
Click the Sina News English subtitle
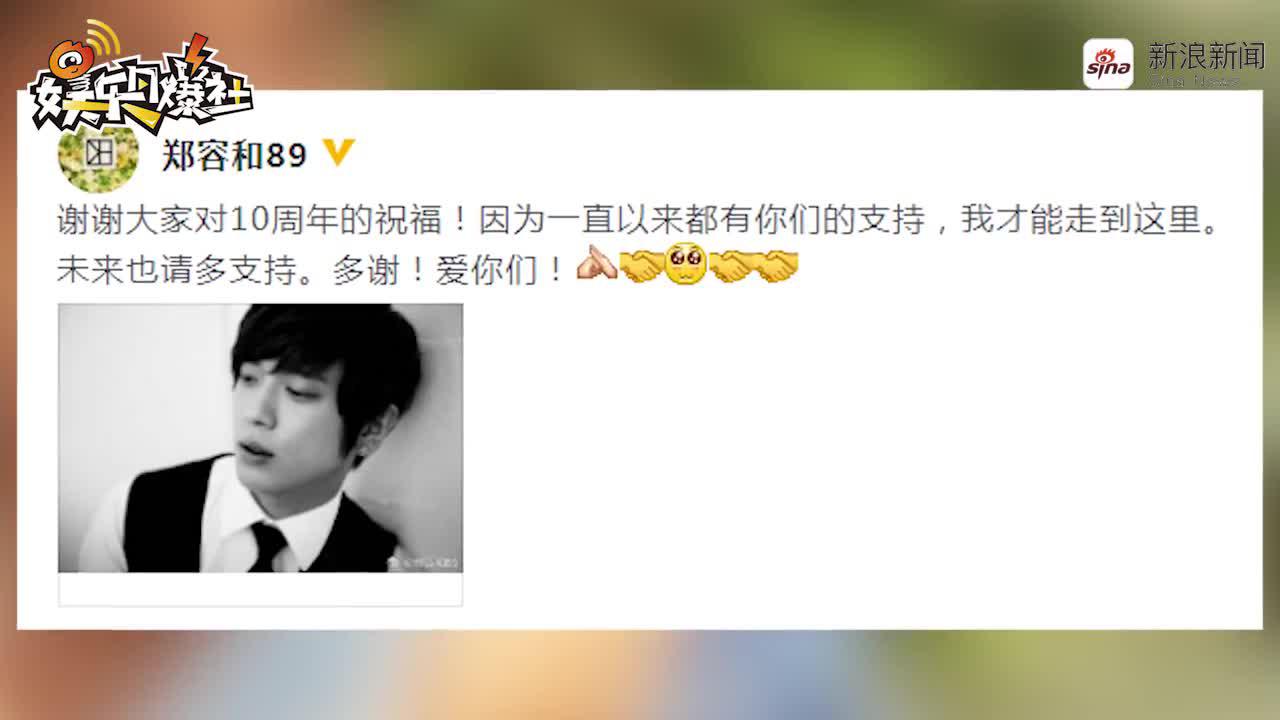point(1194,80)
